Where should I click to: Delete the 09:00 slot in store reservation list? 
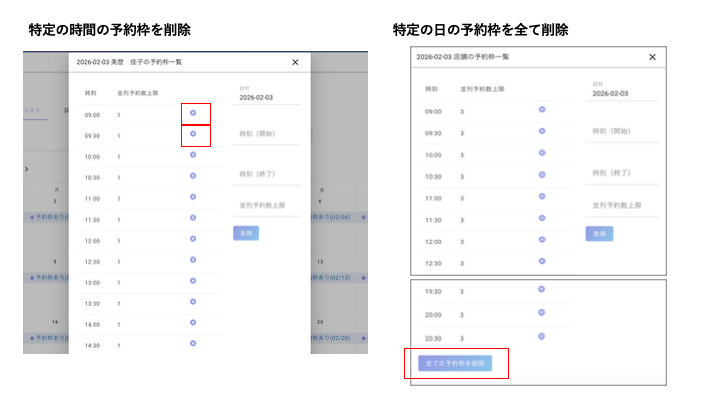(542, 108)
